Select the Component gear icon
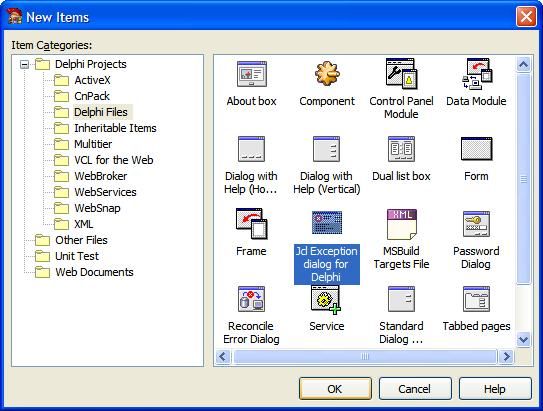 tap(327, 73)
